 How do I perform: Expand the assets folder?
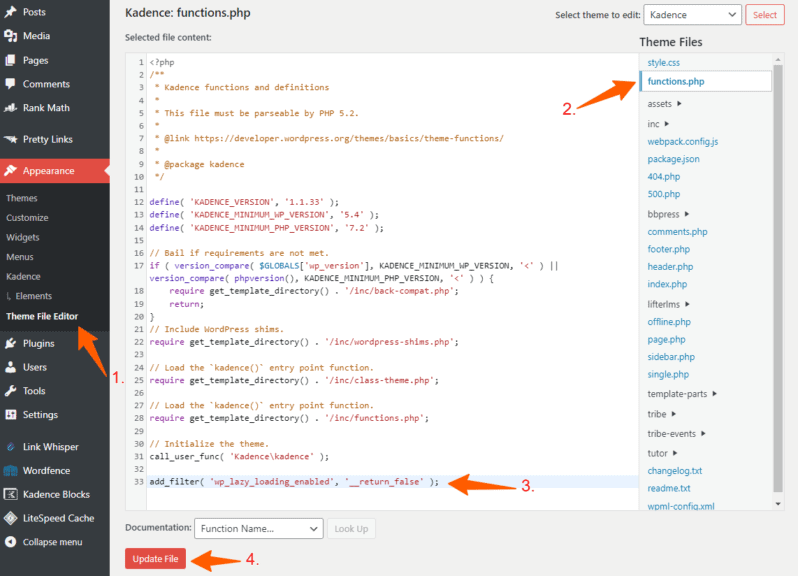(664, 103)
